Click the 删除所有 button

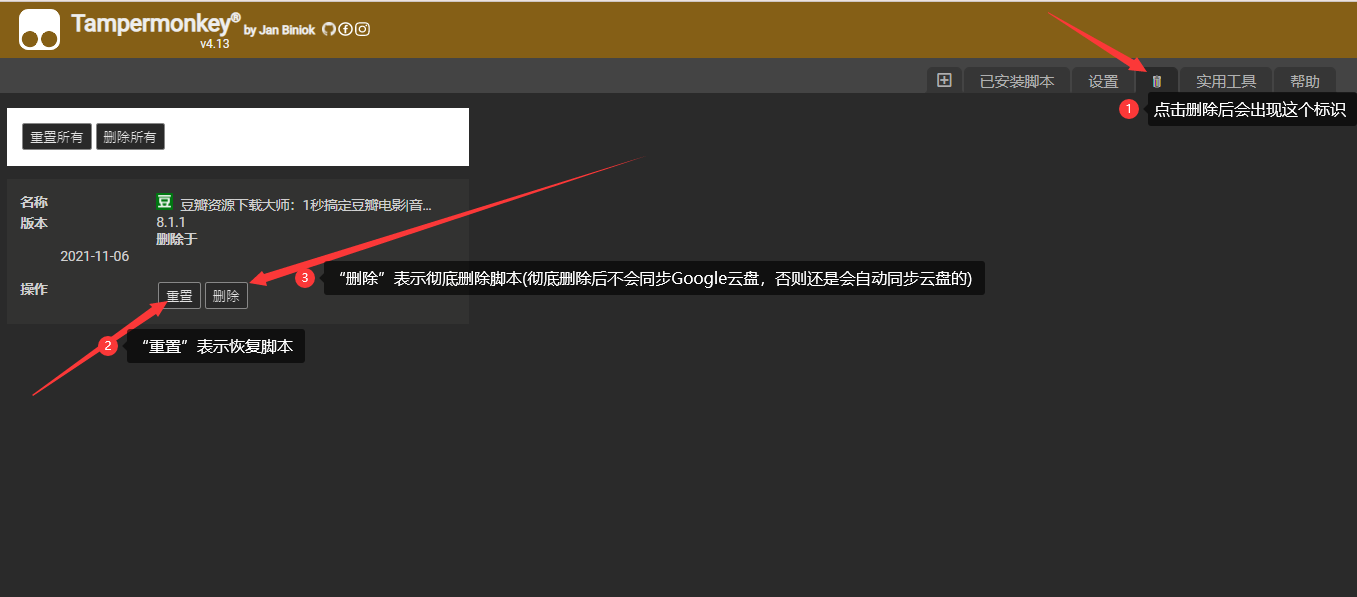pyautogui.click(x=130, y=137)
